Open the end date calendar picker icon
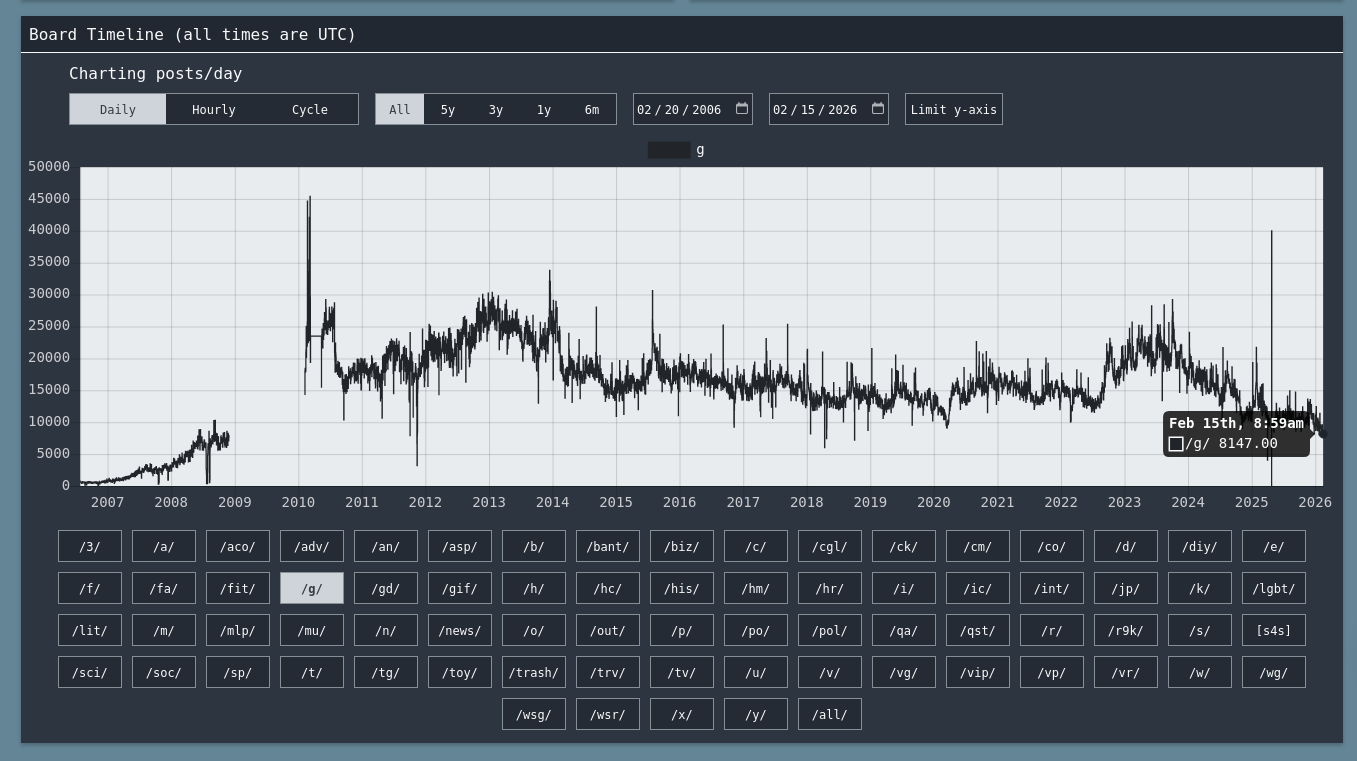The width and height of the screenshot is (1357, 761). pyautogui.click(x=878, y=109)
